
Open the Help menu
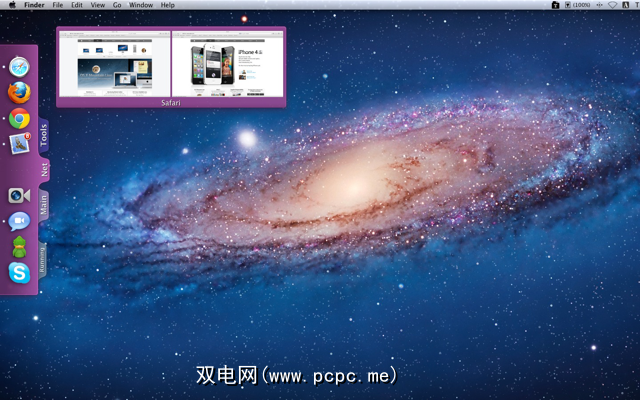click(x=167, y=5)
